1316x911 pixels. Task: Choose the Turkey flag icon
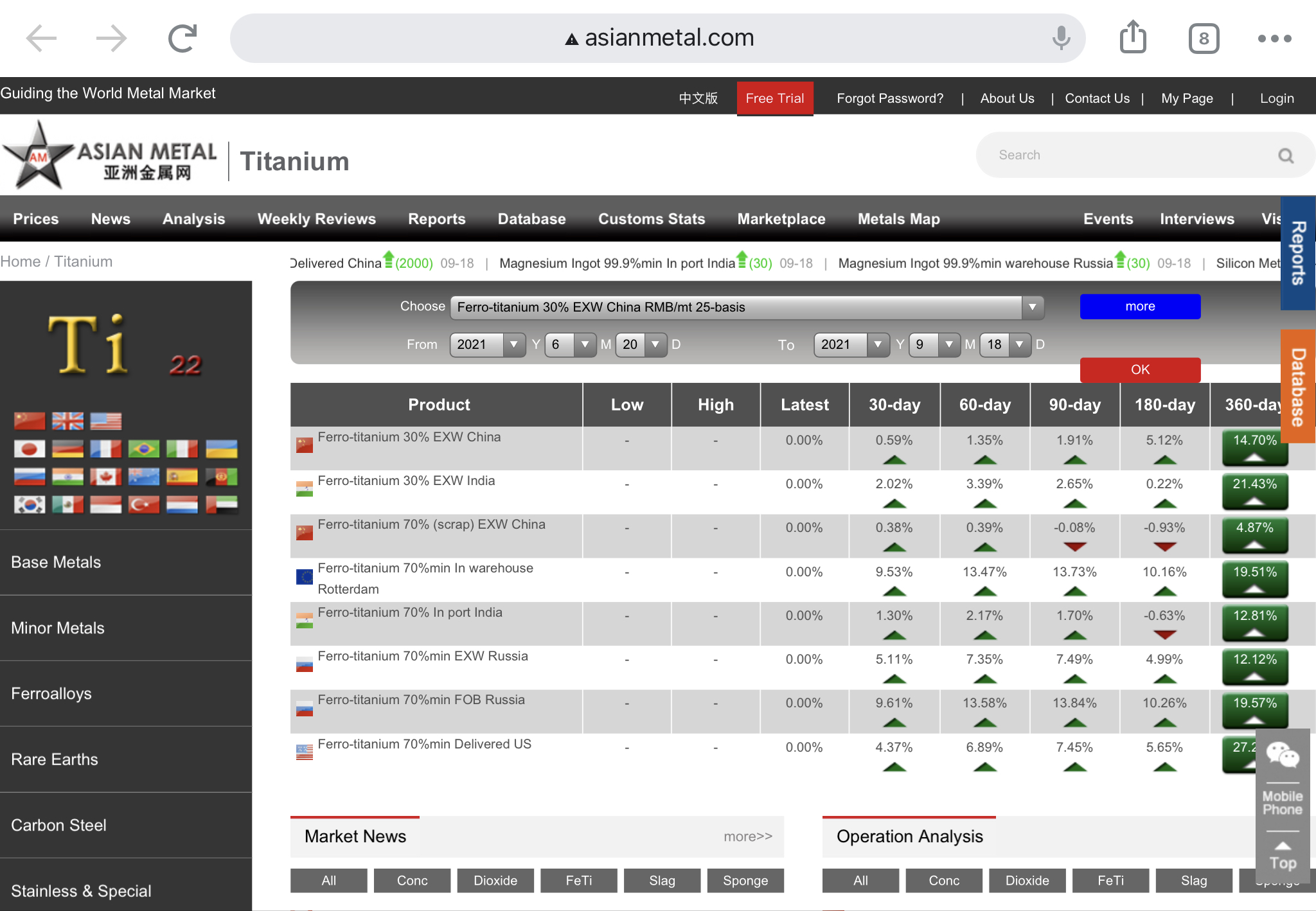tap(144, 505)
